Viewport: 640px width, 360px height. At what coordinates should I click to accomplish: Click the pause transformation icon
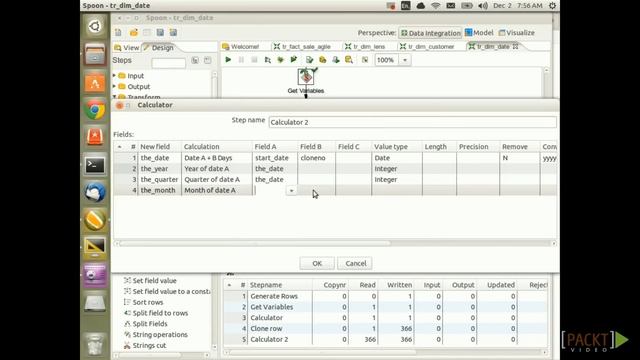[241, 60]
